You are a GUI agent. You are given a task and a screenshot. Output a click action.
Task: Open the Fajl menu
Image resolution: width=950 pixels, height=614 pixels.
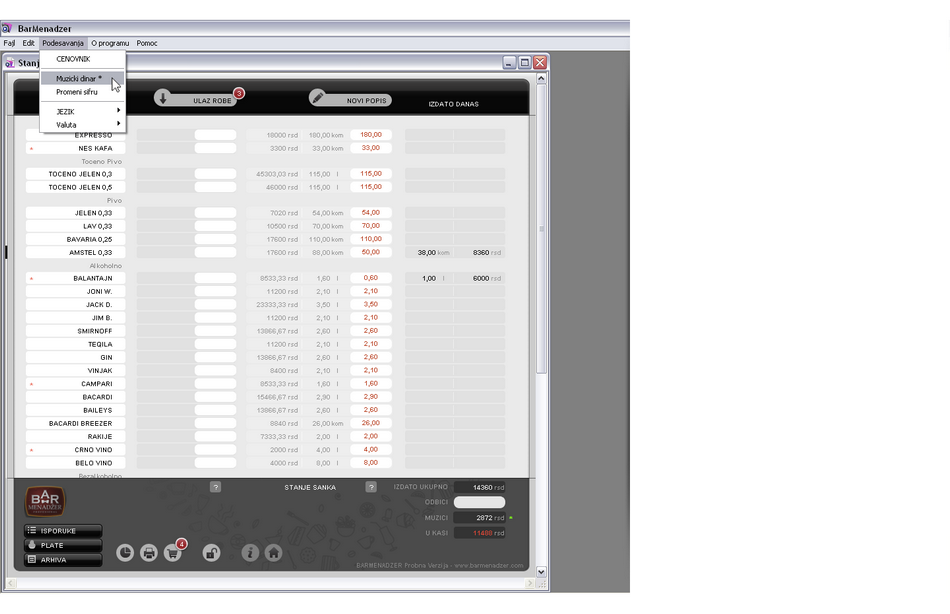[x=9, y=43]
